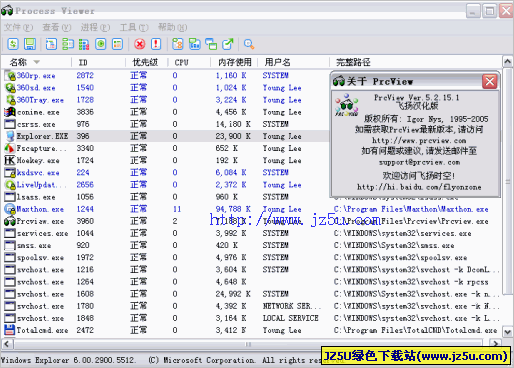The width and height of the screenshot is (514, 368).
Task: Click the overlapping windows toolbar icon
Action: pyautogui.click(x=211, y=44)
